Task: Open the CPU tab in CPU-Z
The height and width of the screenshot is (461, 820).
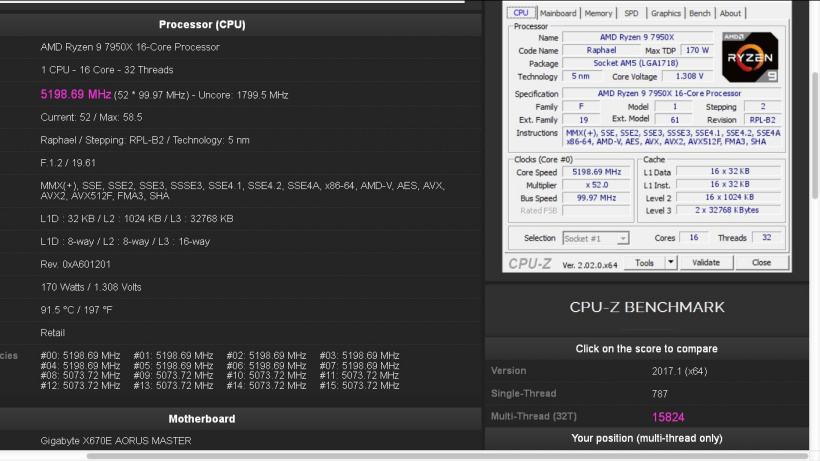Action: coord(521,13)
